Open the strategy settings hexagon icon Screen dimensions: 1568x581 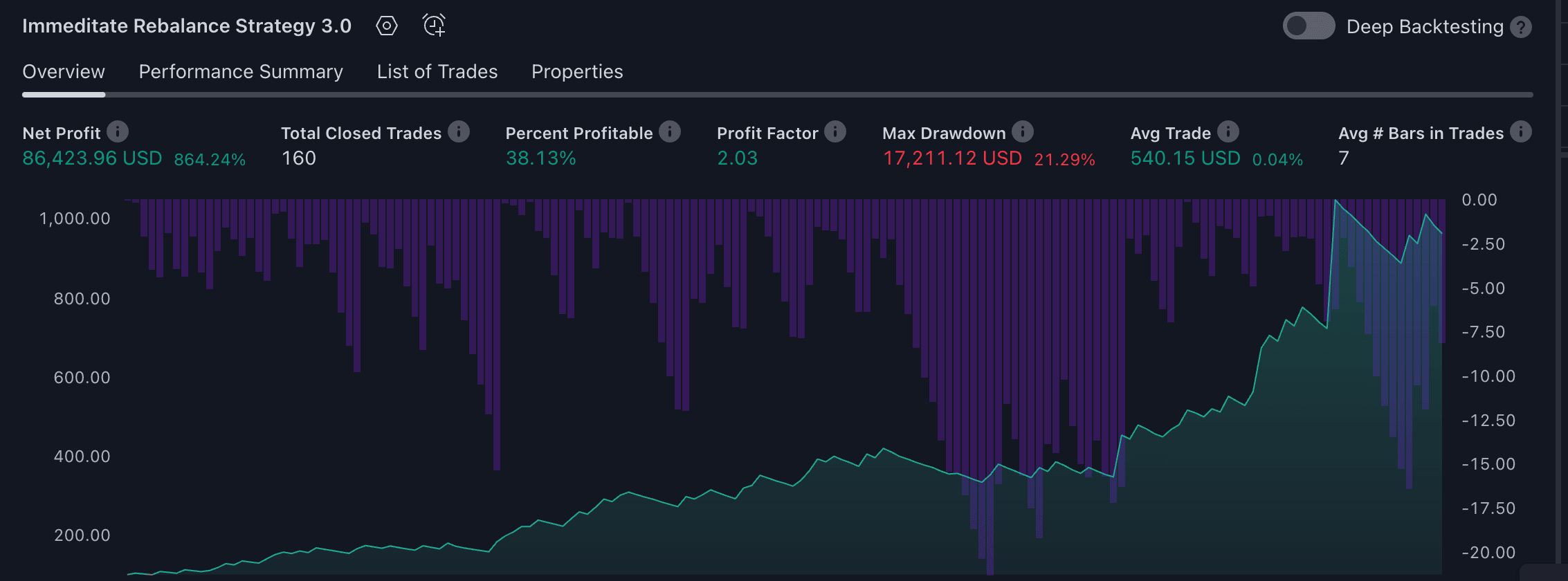coord(387,26)
